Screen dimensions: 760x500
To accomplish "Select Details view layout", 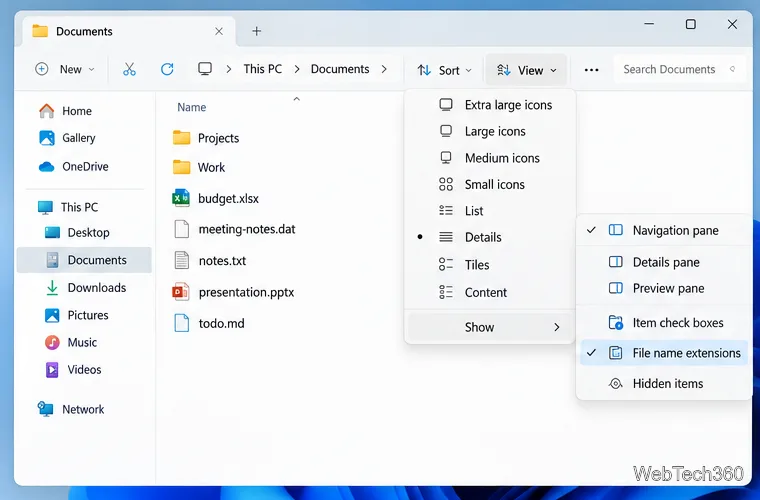I will [490, 237].
